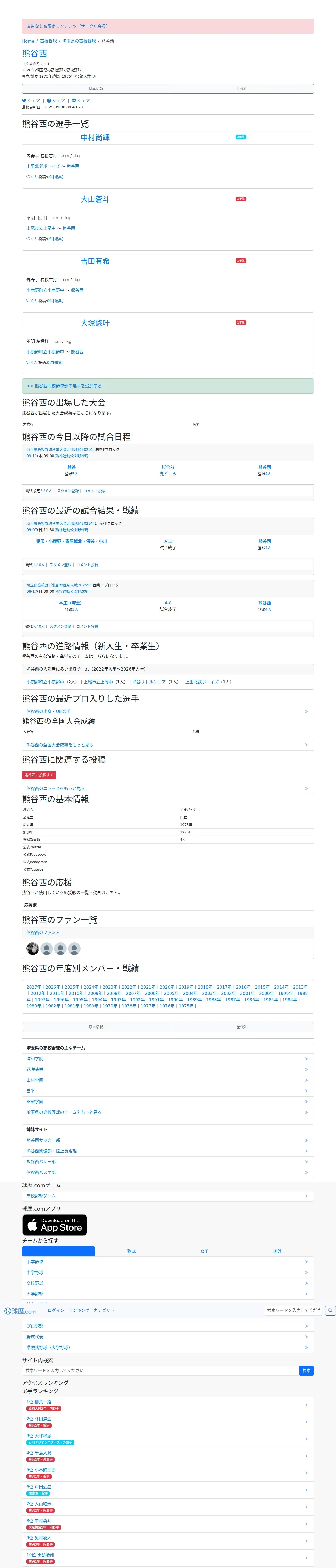Open the 見どころ link for upcoming game
This screenshot has width=336, height=1568.
click(x=168, y=474)
